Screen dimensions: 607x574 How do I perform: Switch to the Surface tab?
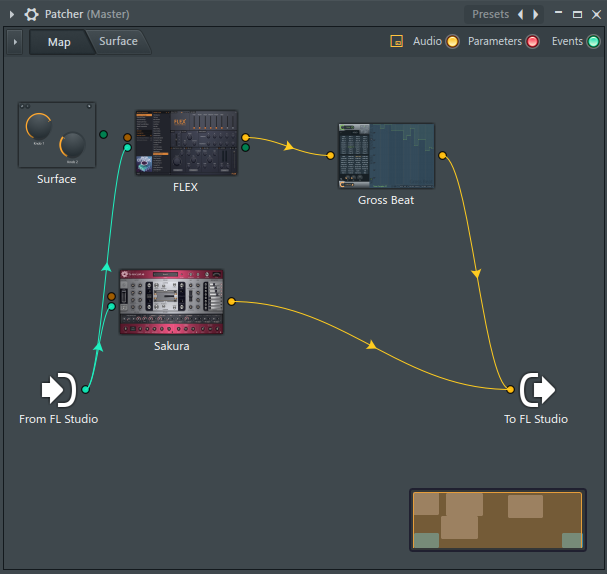click(x=118, y=42)
